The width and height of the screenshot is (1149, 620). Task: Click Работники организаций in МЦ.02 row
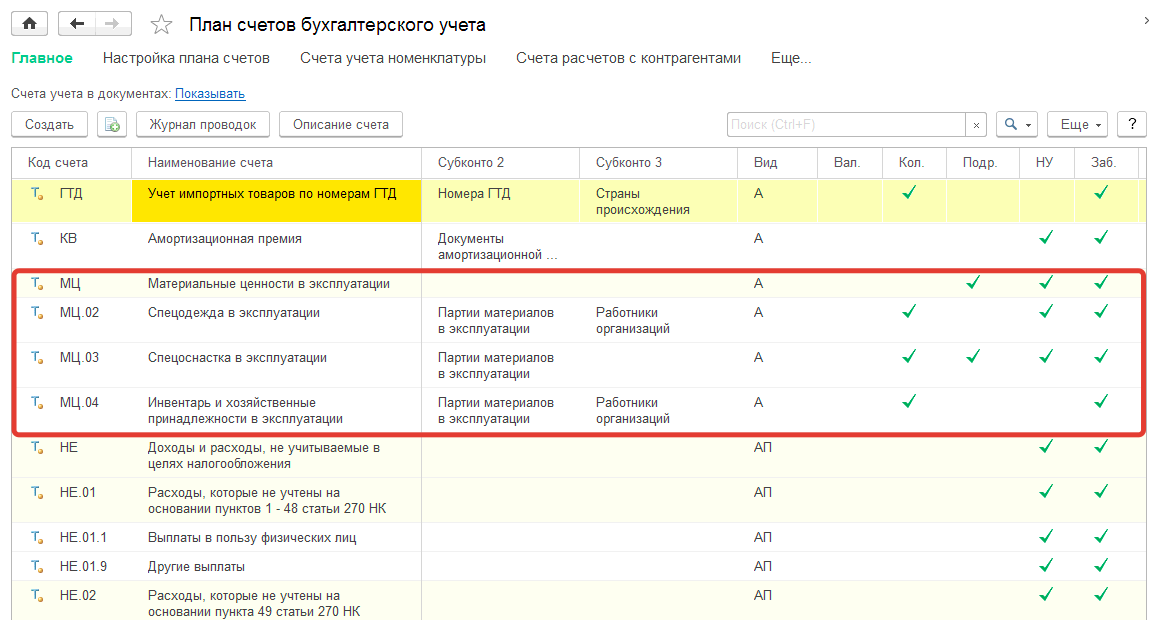658,320
